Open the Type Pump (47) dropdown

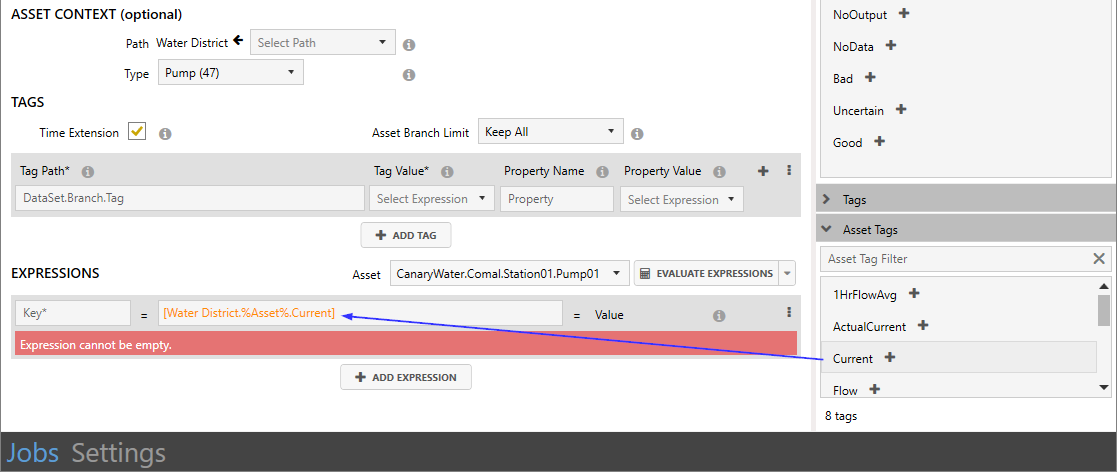[x=230, y=73]
